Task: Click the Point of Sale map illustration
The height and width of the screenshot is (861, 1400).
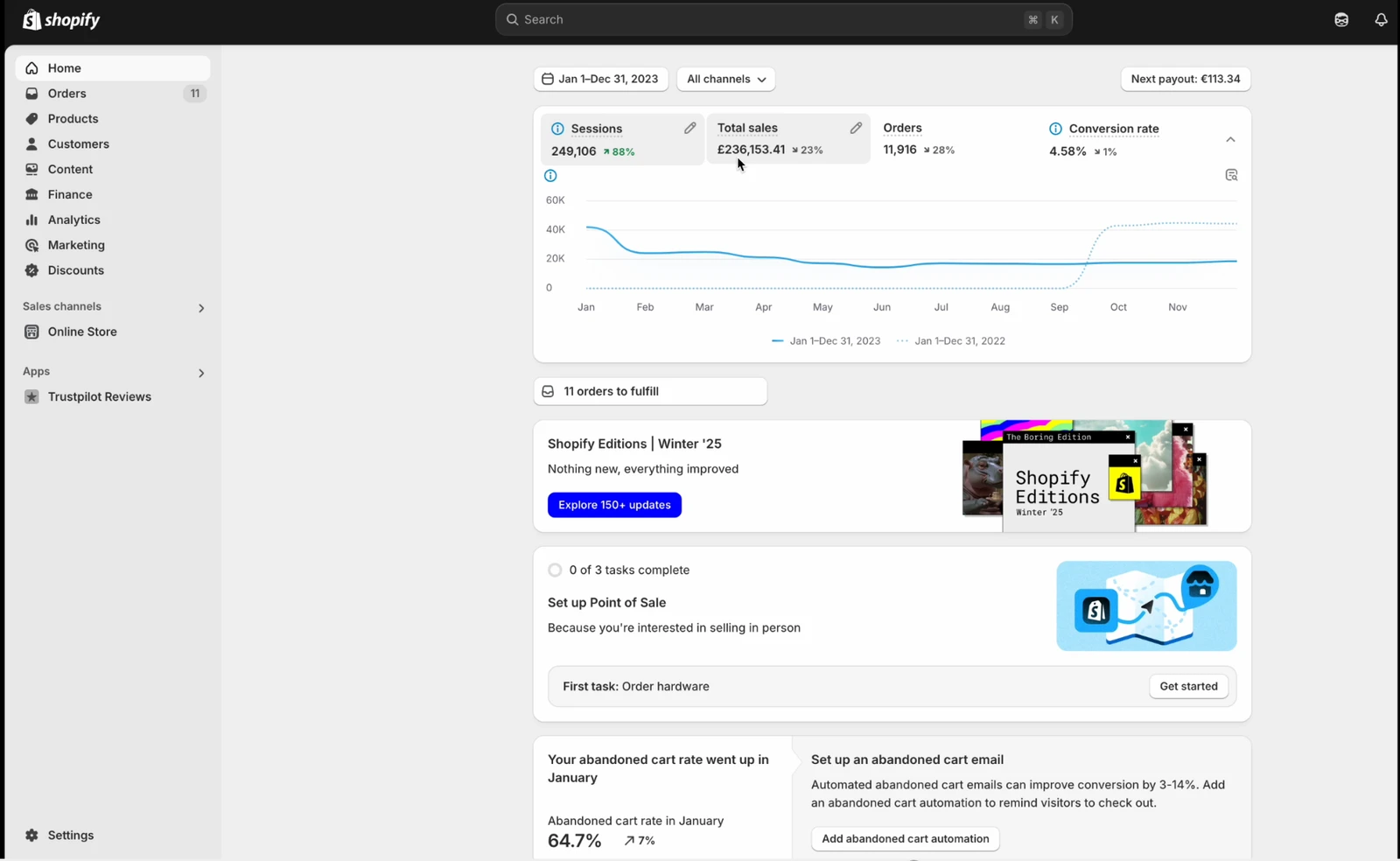Action: pyautogui.click(x=1146, y=606)
